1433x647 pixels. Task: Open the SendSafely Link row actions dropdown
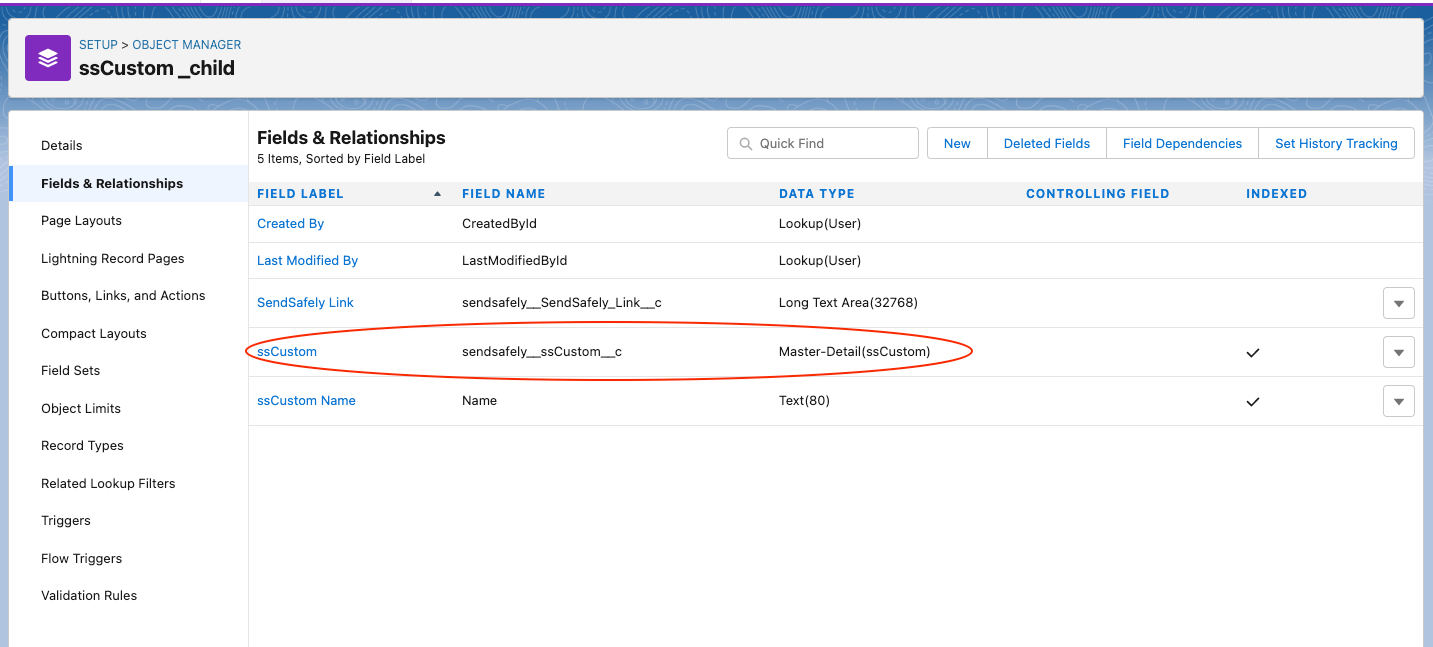click(1398, 303)
